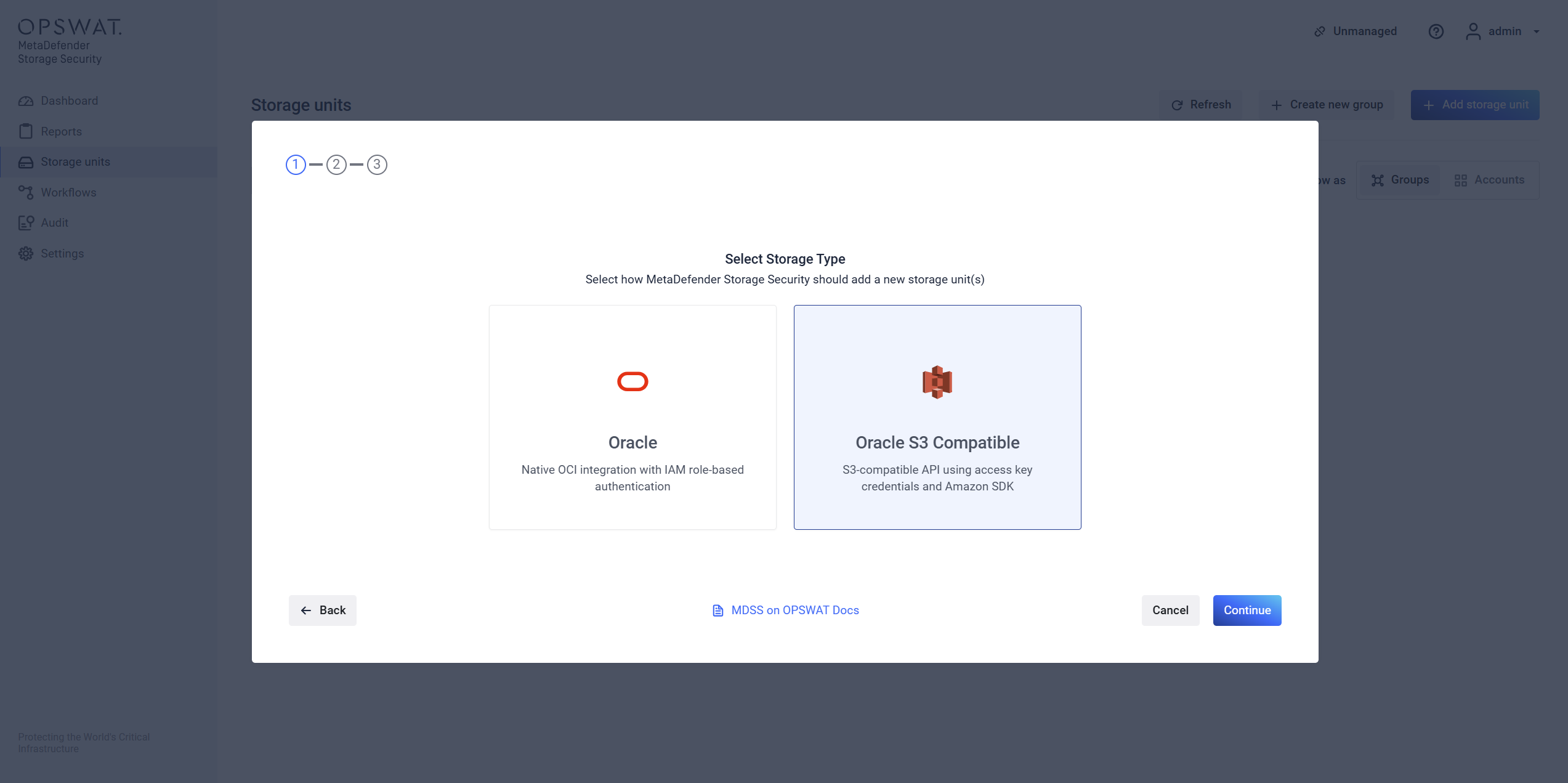Jump to wizard step 3 circle
The image size is (1568, 783).
[x=377, y=164]
